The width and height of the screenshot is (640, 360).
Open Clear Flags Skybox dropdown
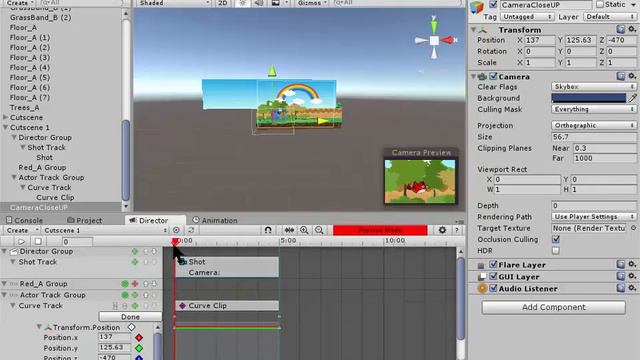(x=593, y=87)
